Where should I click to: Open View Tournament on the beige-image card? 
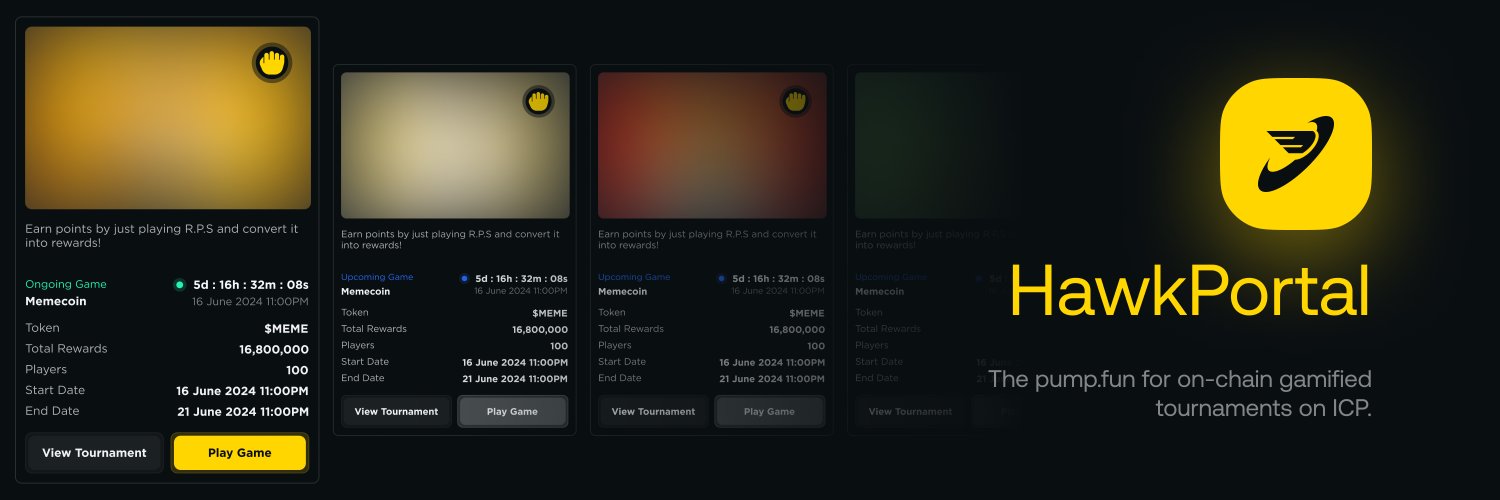click(x=396, y=411)
